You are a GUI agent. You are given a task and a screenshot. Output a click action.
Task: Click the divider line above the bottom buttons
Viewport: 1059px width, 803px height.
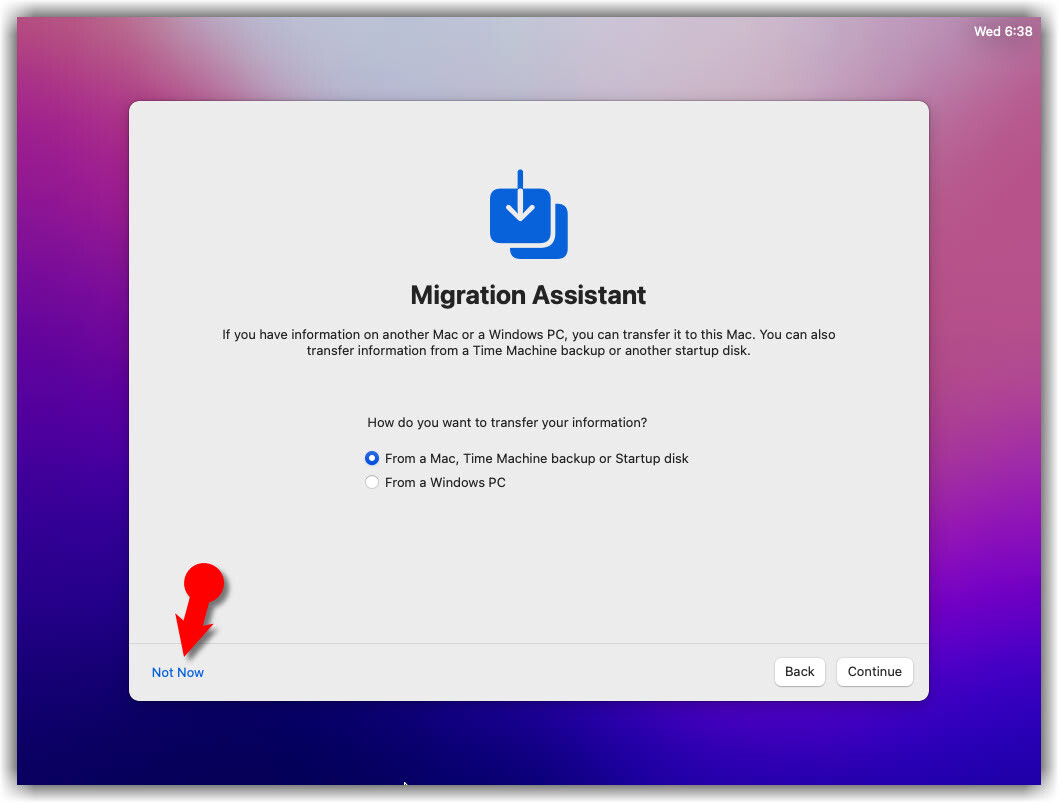click(x=528, y=643)
